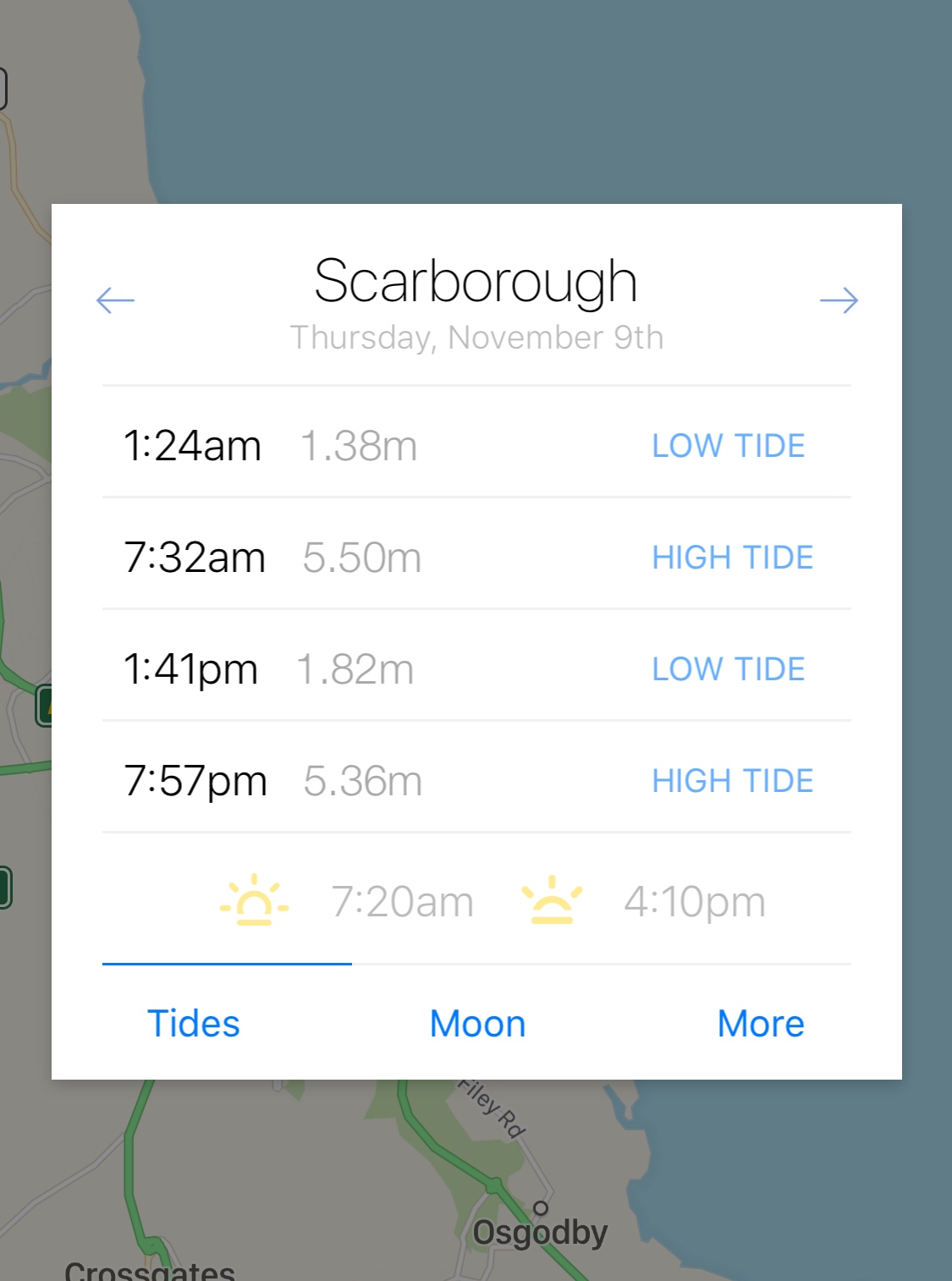Select the 1:24am low tide row
952x1281 pixels.
pos(476,445)
